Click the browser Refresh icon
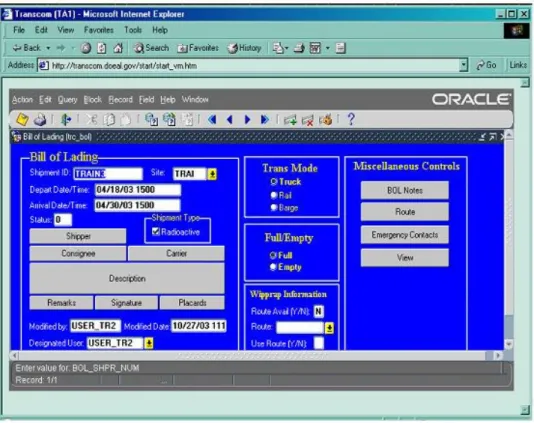The height and width of the screenshot is (423, 534). pos(102,48)
